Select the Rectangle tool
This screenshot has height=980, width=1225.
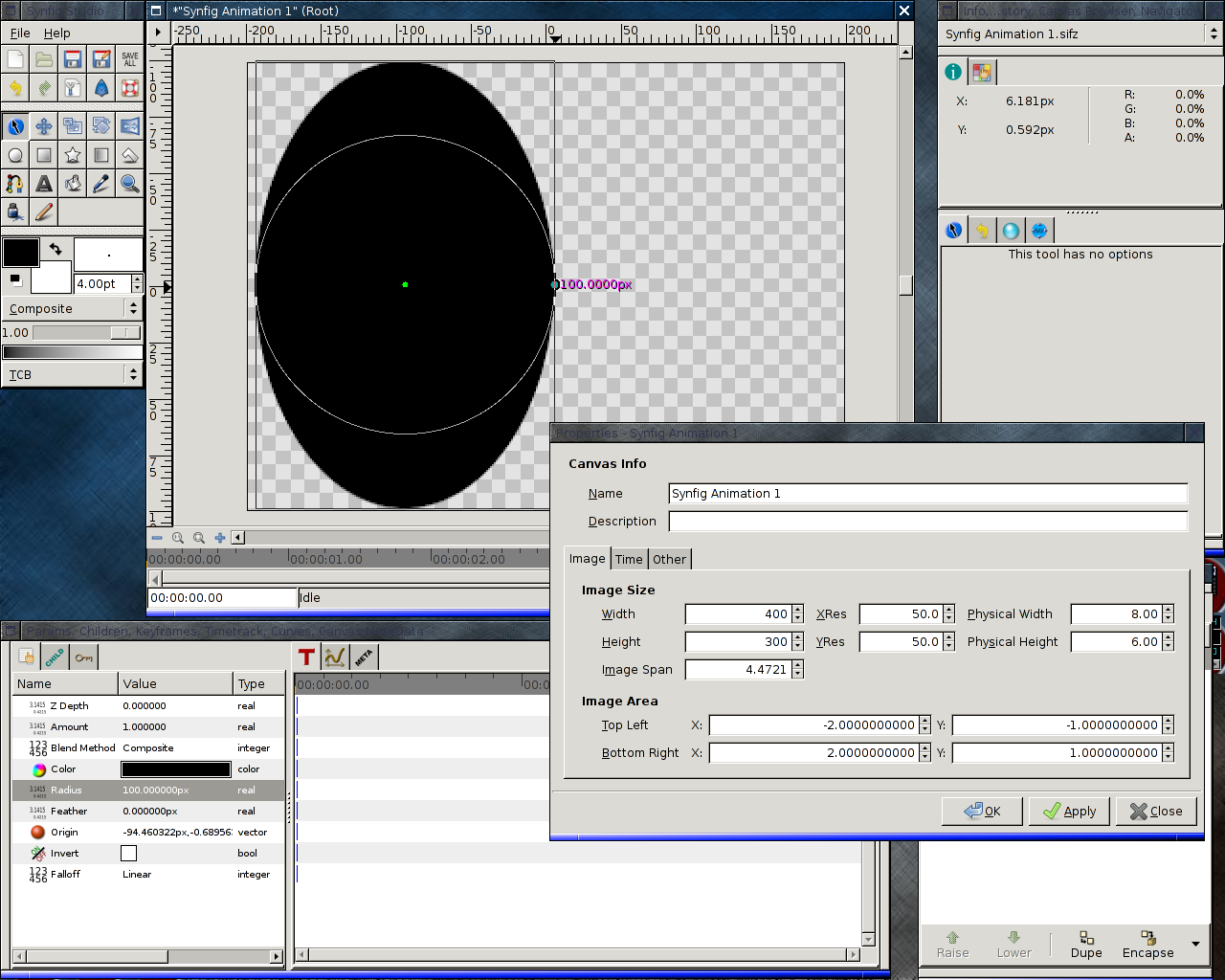point(44,155)
